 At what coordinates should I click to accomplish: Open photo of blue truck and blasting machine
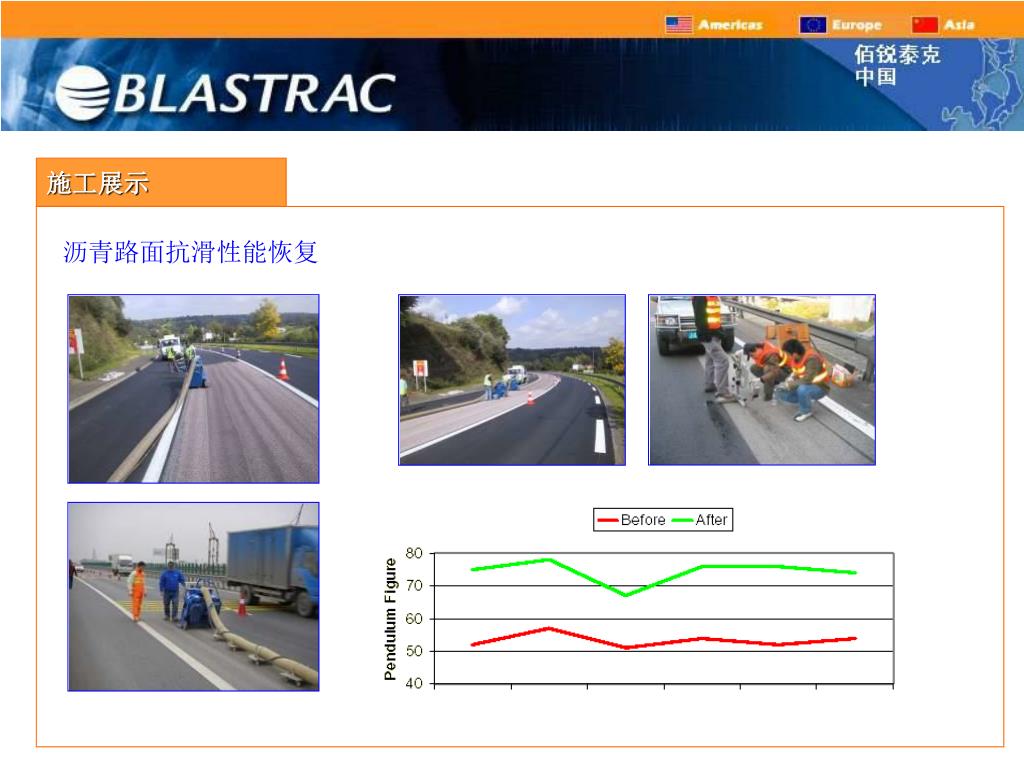193,596
